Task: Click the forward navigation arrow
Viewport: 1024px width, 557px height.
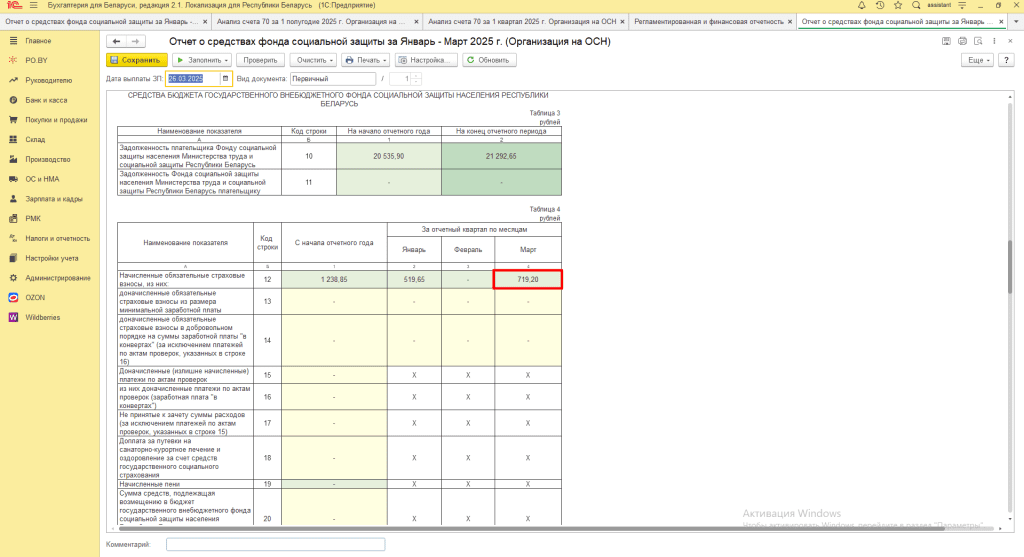Action: click(x=135, y=41)
